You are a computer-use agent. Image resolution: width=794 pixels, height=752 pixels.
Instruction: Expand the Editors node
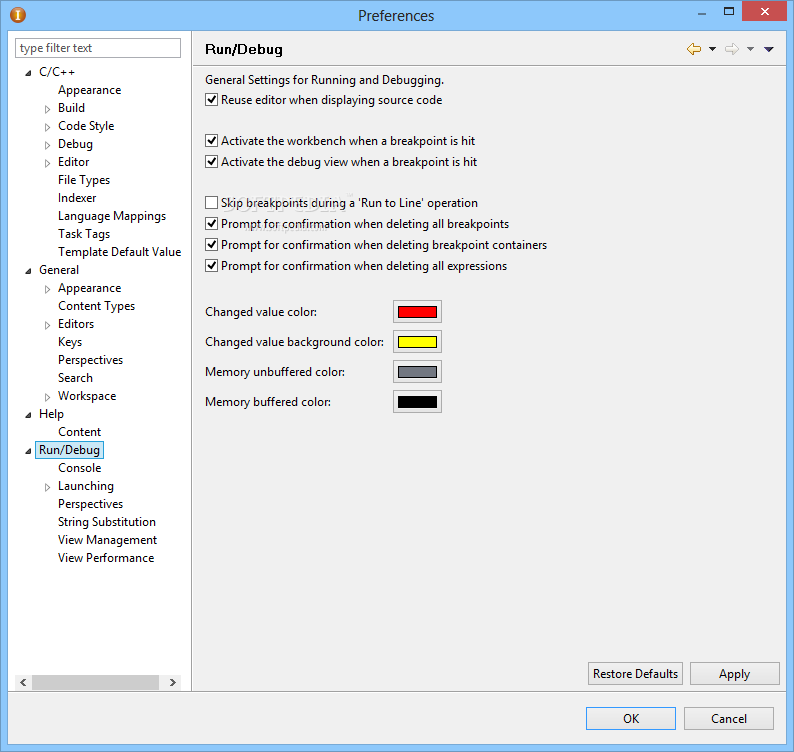point(47,325)
